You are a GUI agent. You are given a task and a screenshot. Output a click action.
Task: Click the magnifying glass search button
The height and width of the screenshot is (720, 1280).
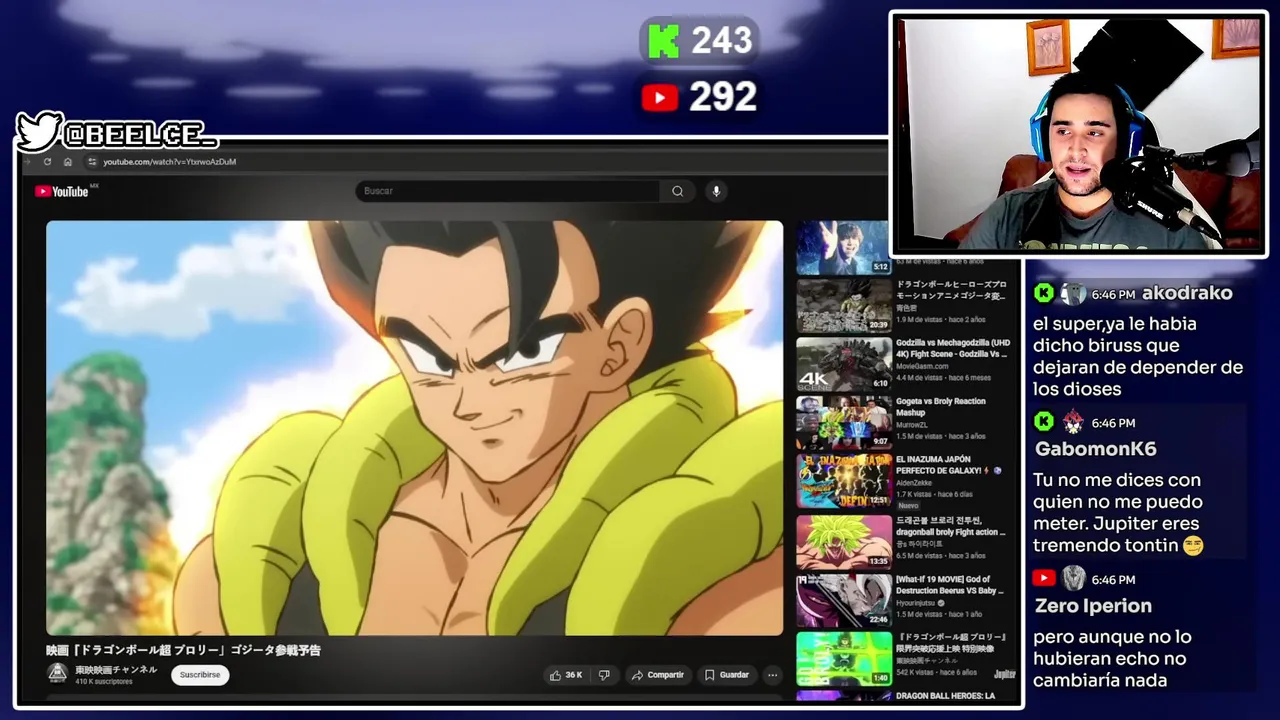click(x=677, y=191)
